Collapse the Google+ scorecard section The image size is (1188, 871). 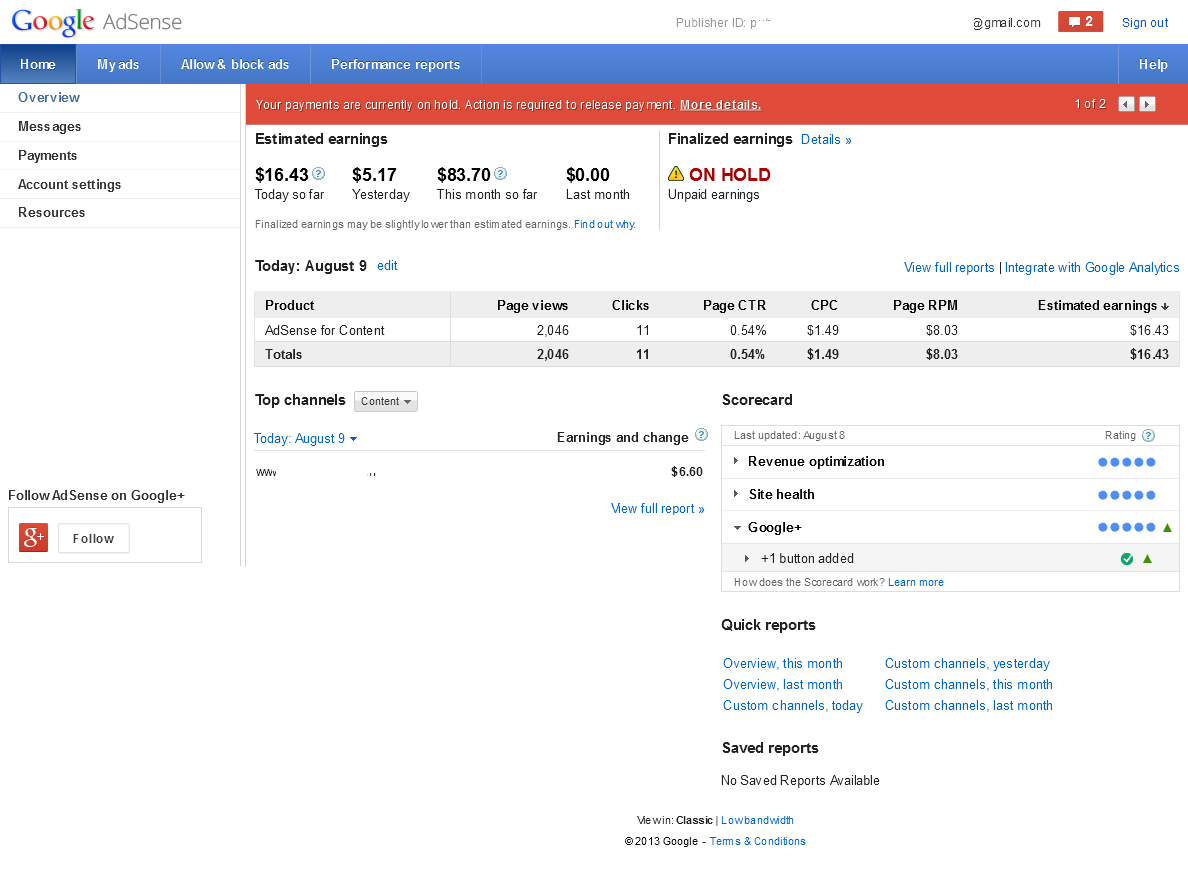(x=737, y=528)
